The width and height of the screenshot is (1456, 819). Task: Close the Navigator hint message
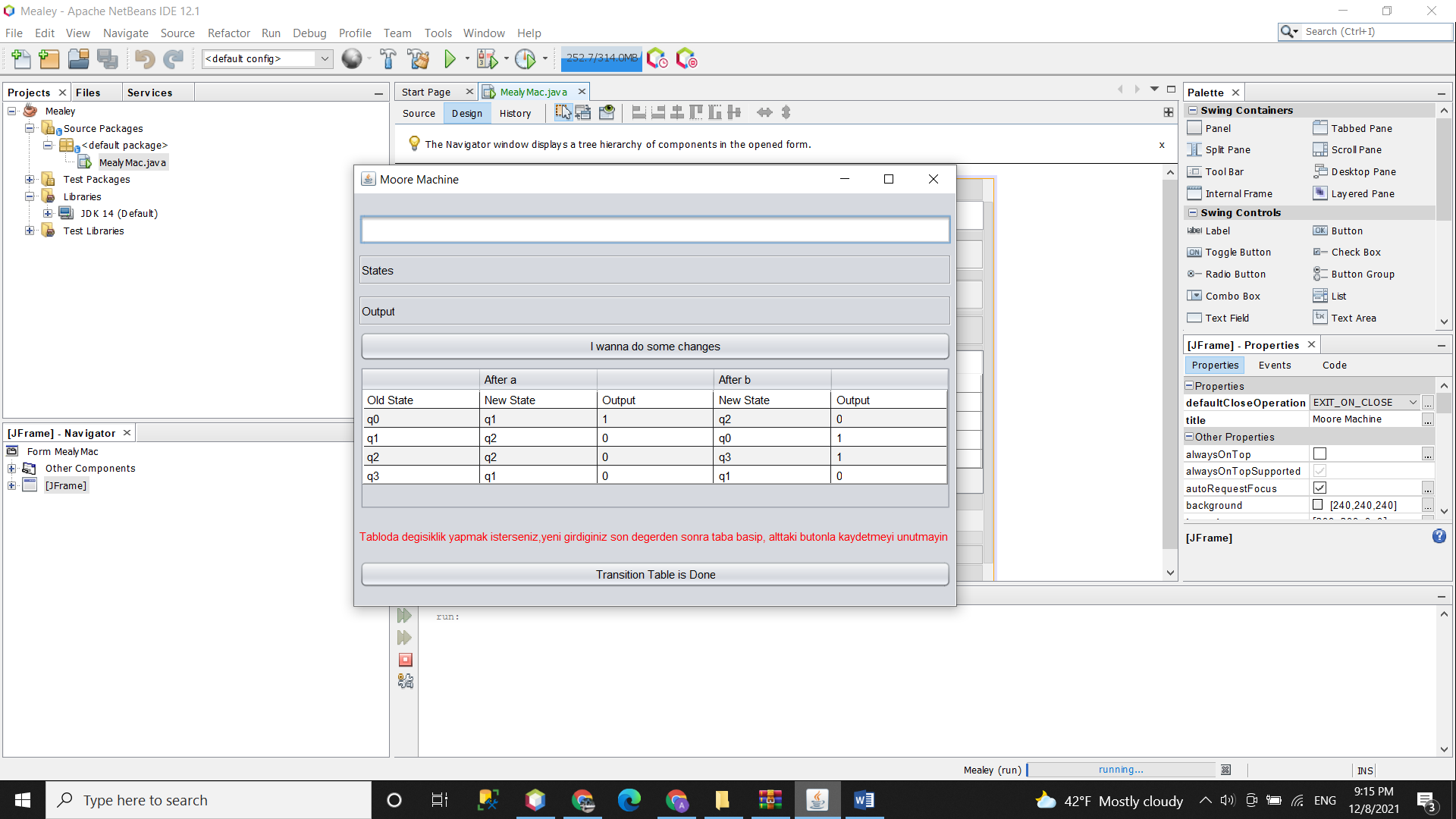click(x=1162, y=144)
